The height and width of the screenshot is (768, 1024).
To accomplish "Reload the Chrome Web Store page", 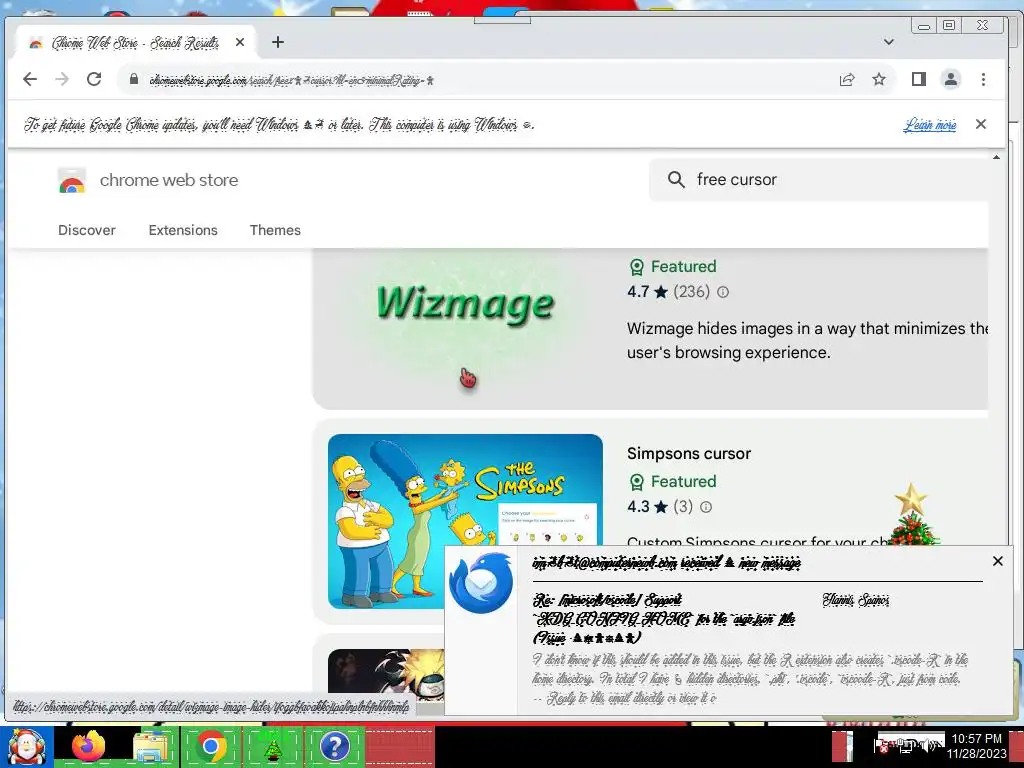I will click(94, 80).
